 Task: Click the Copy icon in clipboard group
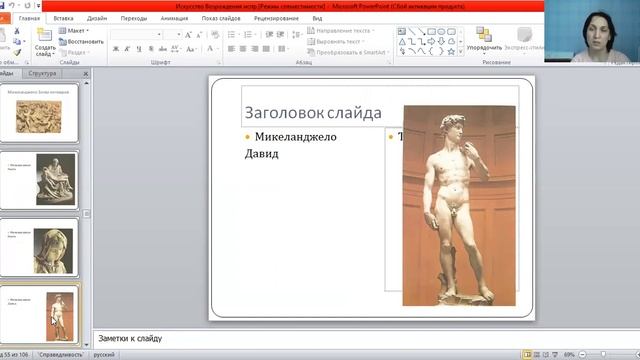[17, 42]
